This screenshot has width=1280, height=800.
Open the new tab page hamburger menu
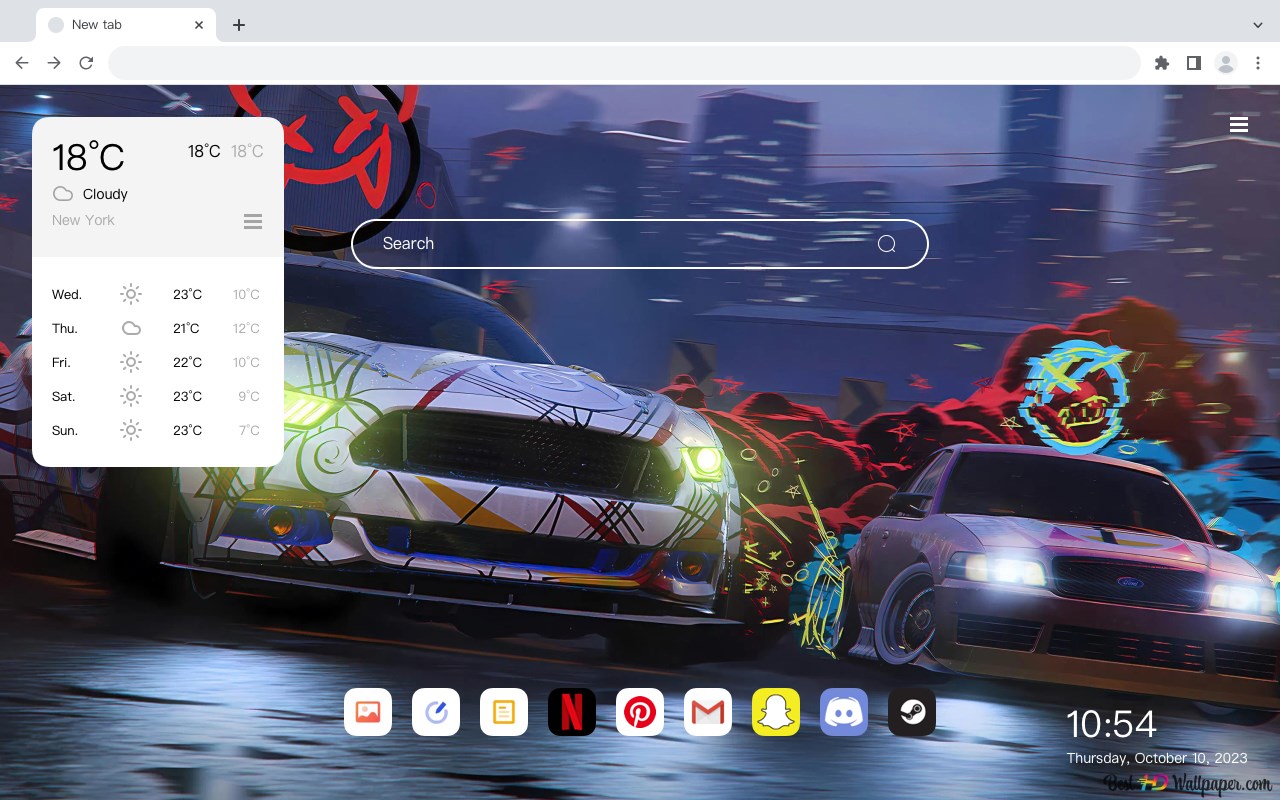tap(1239, 125)
